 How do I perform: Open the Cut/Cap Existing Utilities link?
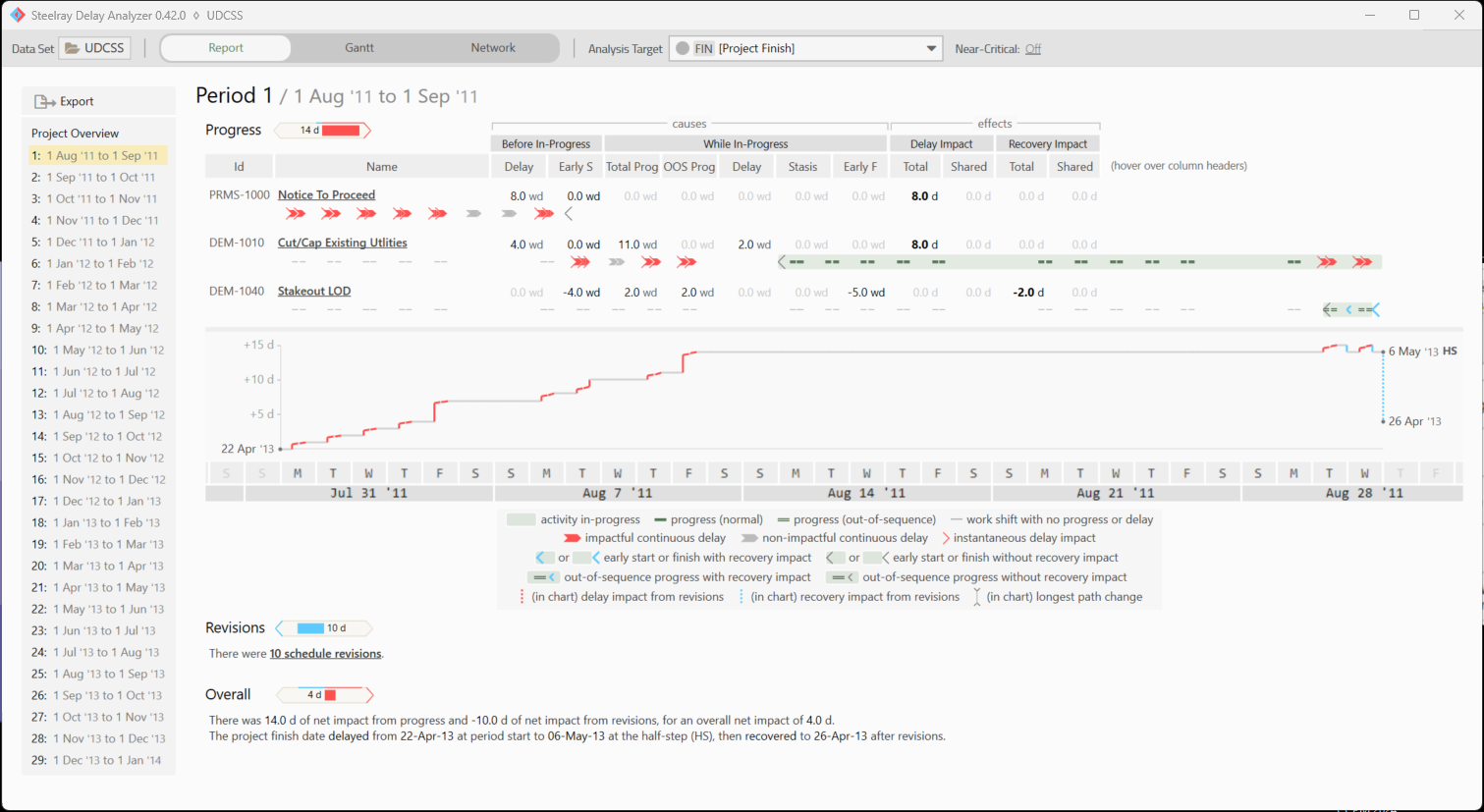tap(342, 243)
